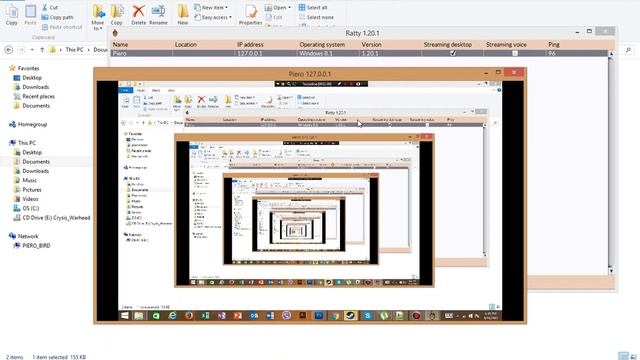Click the Copy to folder icon
Image resolution: width=640 pixels, height=360 pixels.
coord(117,15)
